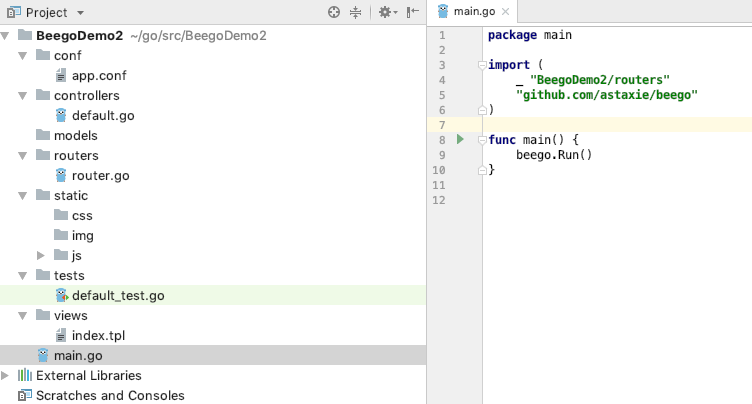Click the Scratches and Consoles icon
This screenshot has height=404, width=752.
25,395
